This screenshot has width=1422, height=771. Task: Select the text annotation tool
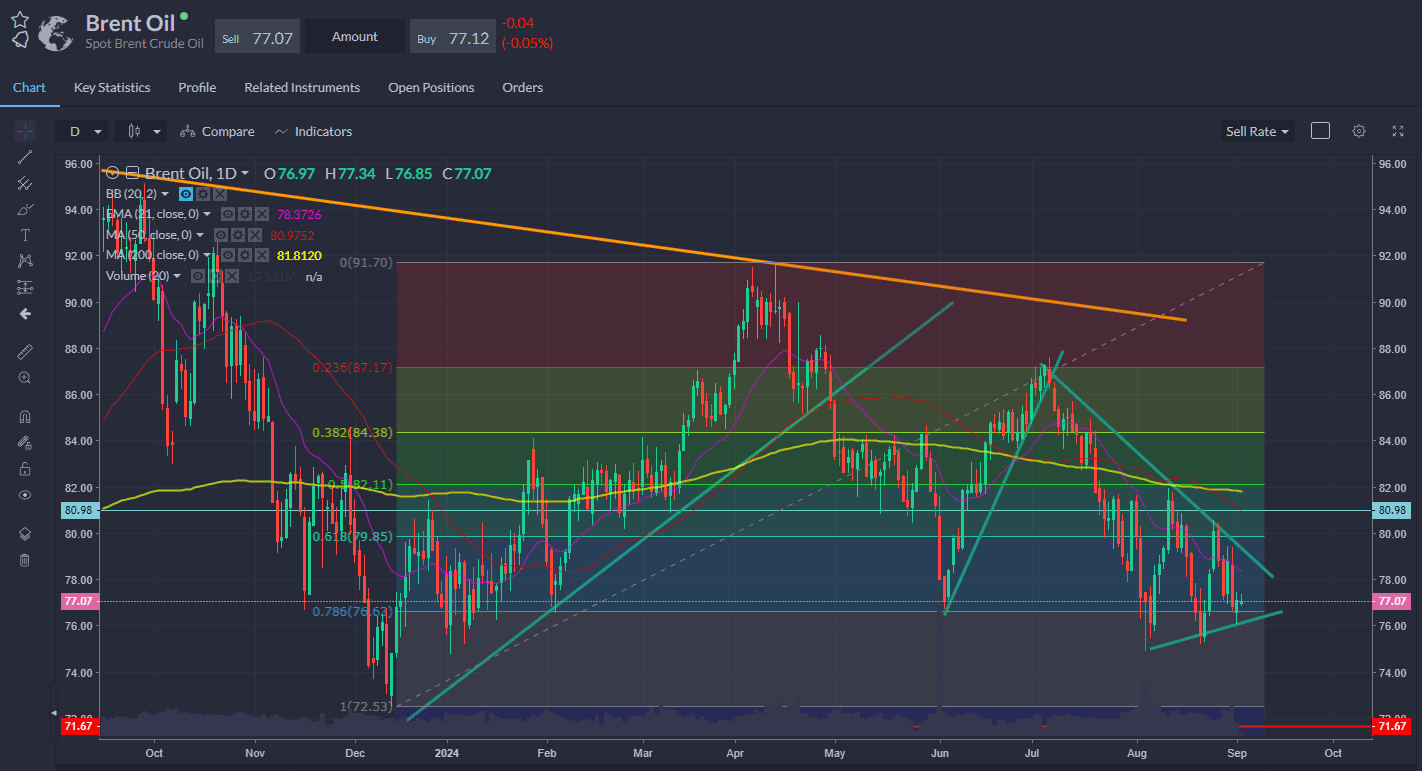tap(25, 235)
